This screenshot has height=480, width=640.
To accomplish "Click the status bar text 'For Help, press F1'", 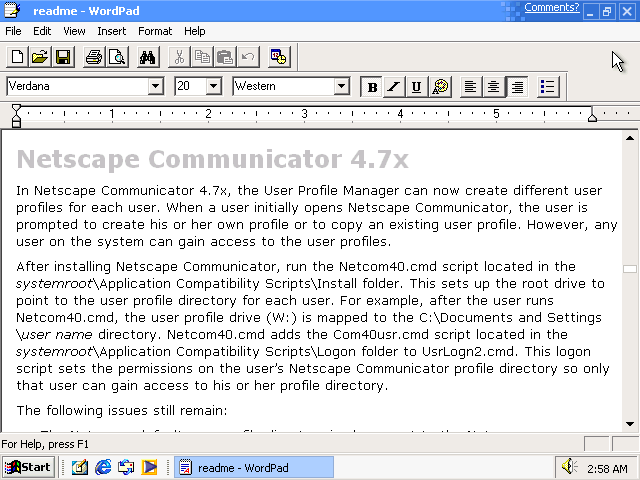I will tap(45, 444).
